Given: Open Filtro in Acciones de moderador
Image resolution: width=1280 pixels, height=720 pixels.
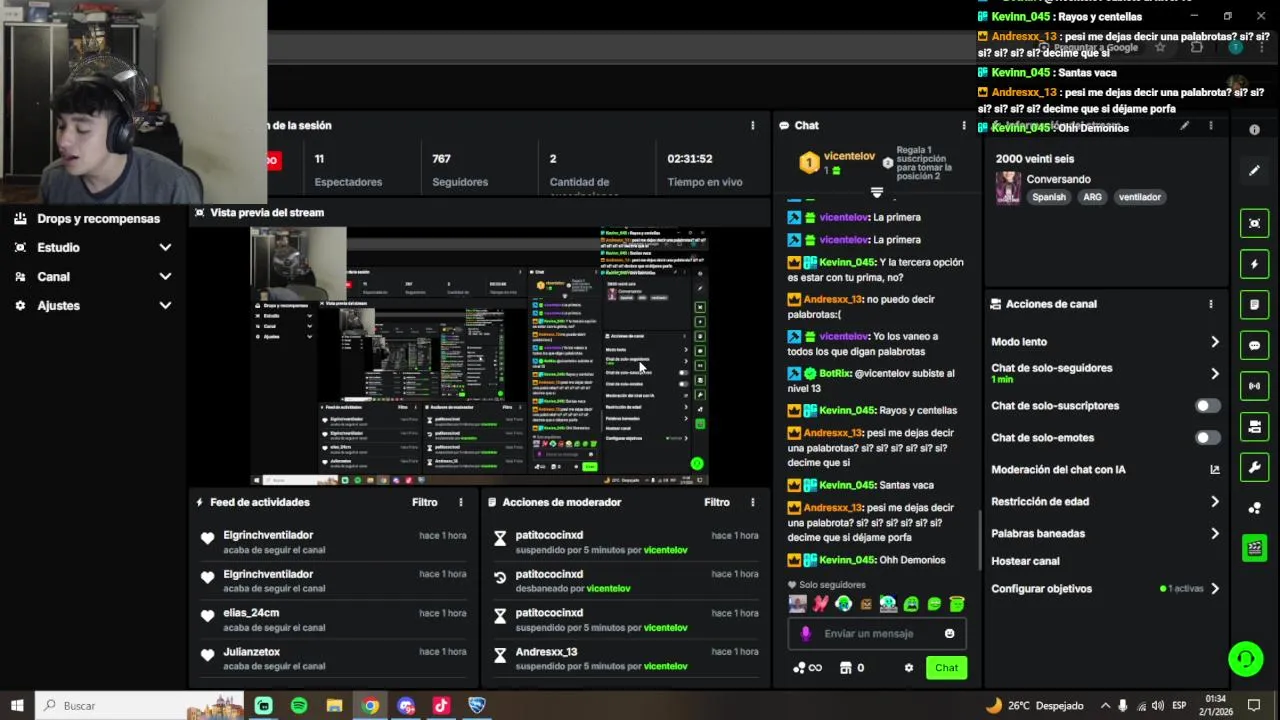Looking at the screenshot, I should pyautogui.click(x=717, y=502).
